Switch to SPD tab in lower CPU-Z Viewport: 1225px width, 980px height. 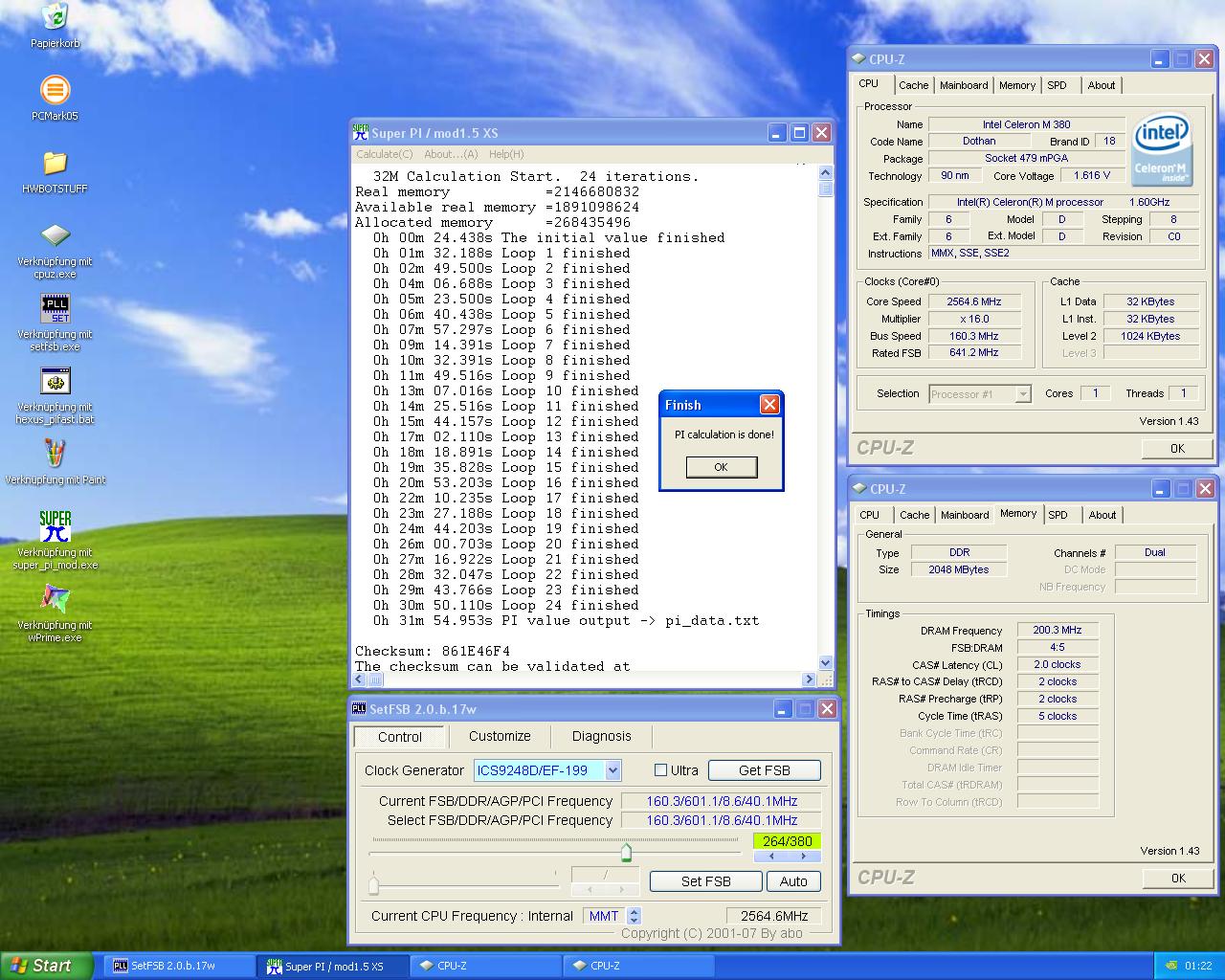tap(1058, 515)
